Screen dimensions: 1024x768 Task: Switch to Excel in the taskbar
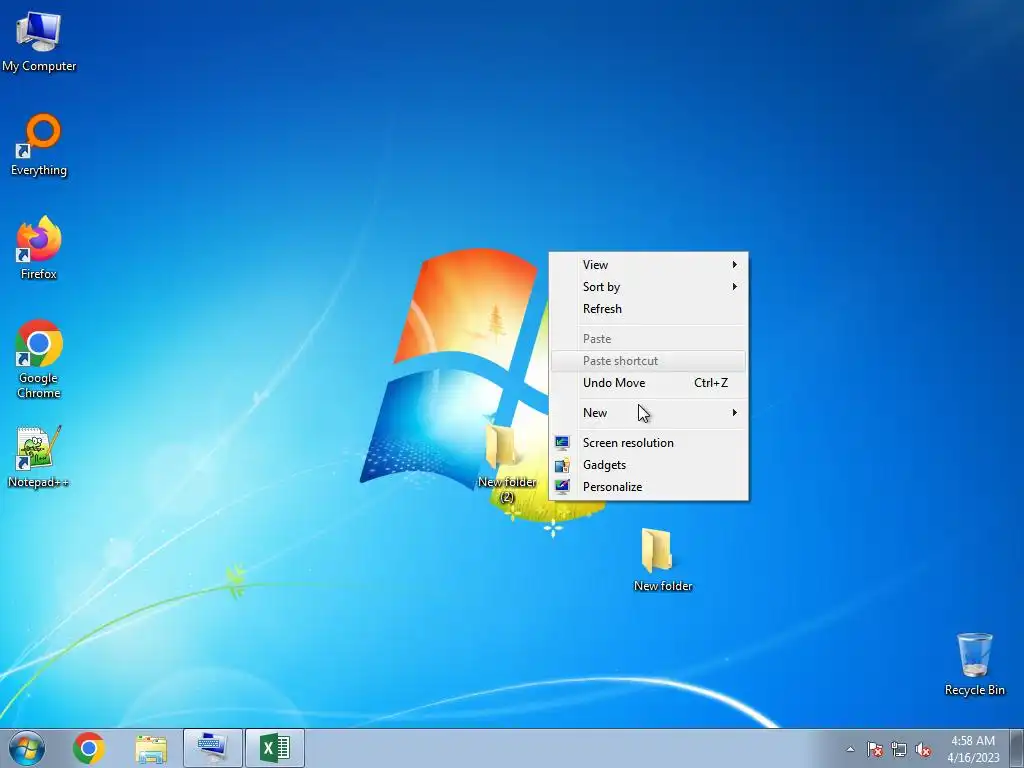pos(275,748)
